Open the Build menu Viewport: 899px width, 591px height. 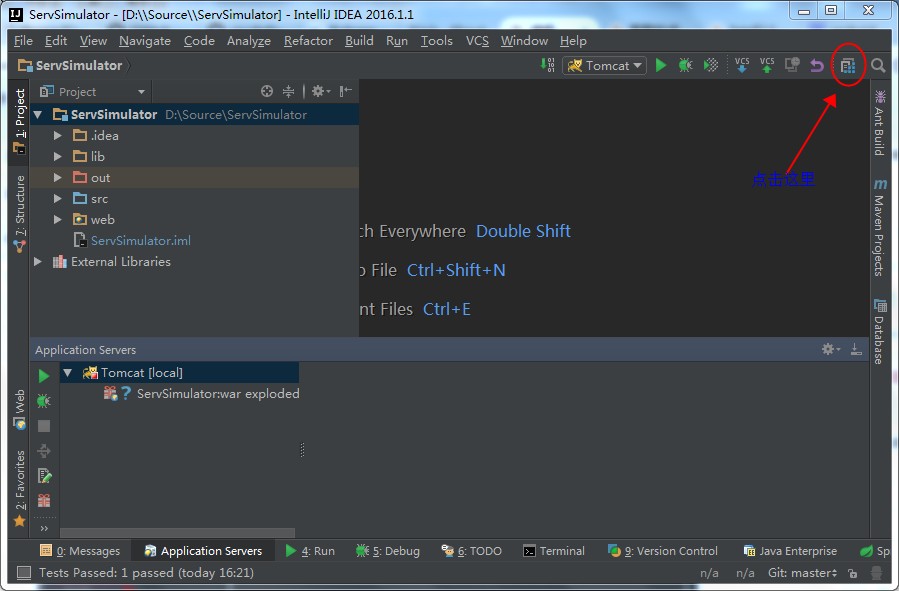tap(359, 41)
